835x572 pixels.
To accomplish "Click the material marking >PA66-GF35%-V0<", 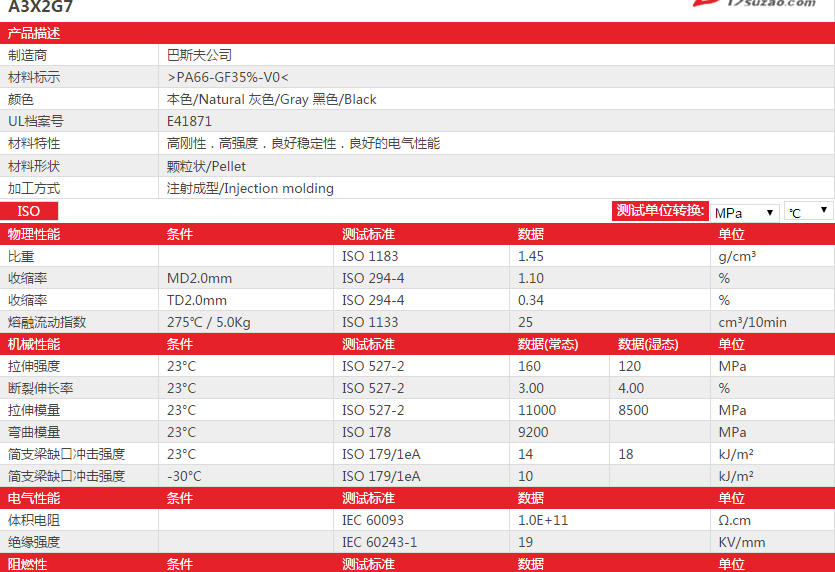I will coord(227,77).
